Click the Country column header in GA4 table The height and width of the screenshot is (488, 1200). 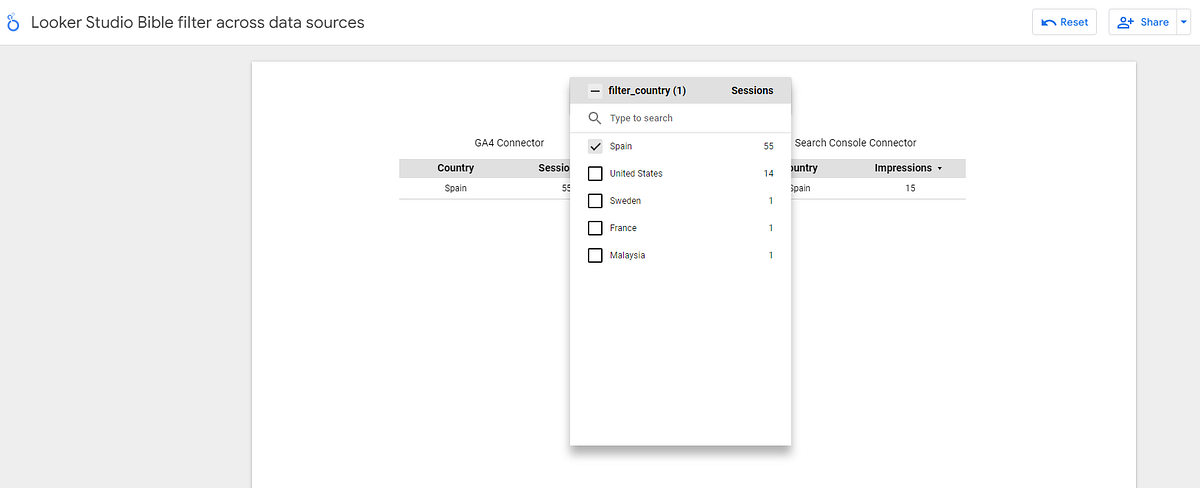[x=456, y=168]
